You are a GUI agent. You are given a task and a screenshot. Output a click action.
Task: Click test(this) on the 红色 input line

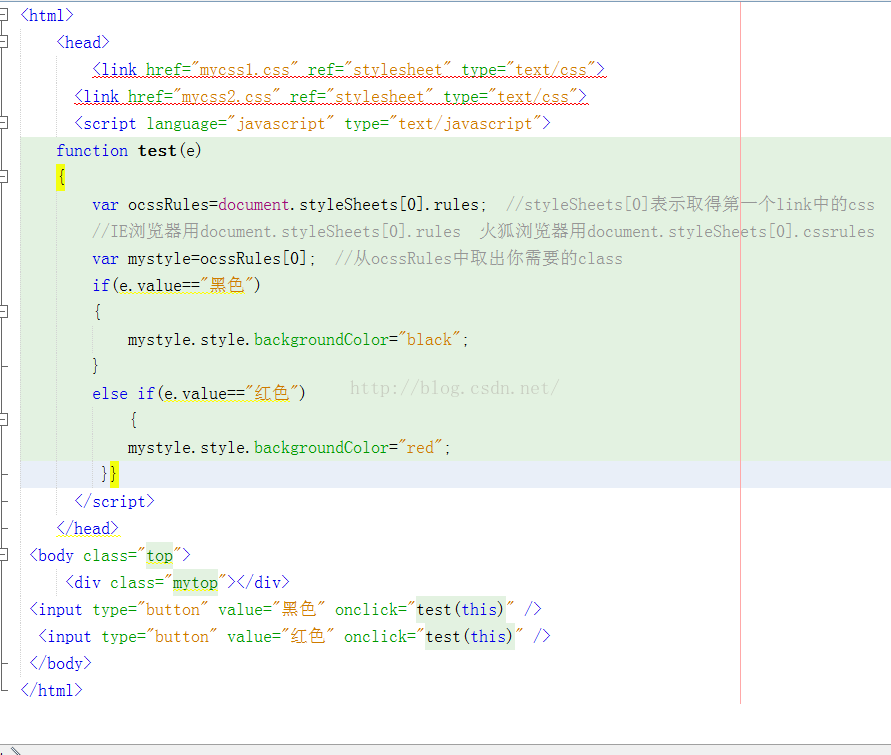point(469,636)
